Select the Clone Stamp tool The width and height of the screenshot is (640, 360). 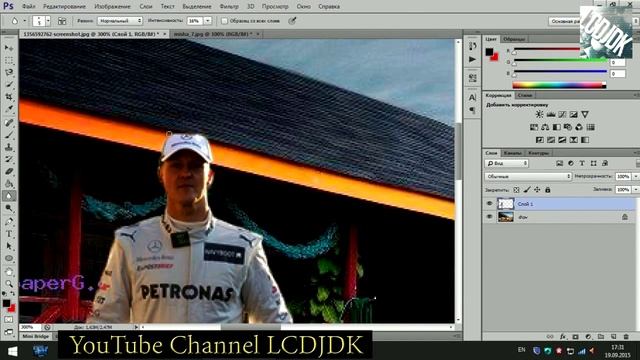pyautogui.click(x=9, y=147)
